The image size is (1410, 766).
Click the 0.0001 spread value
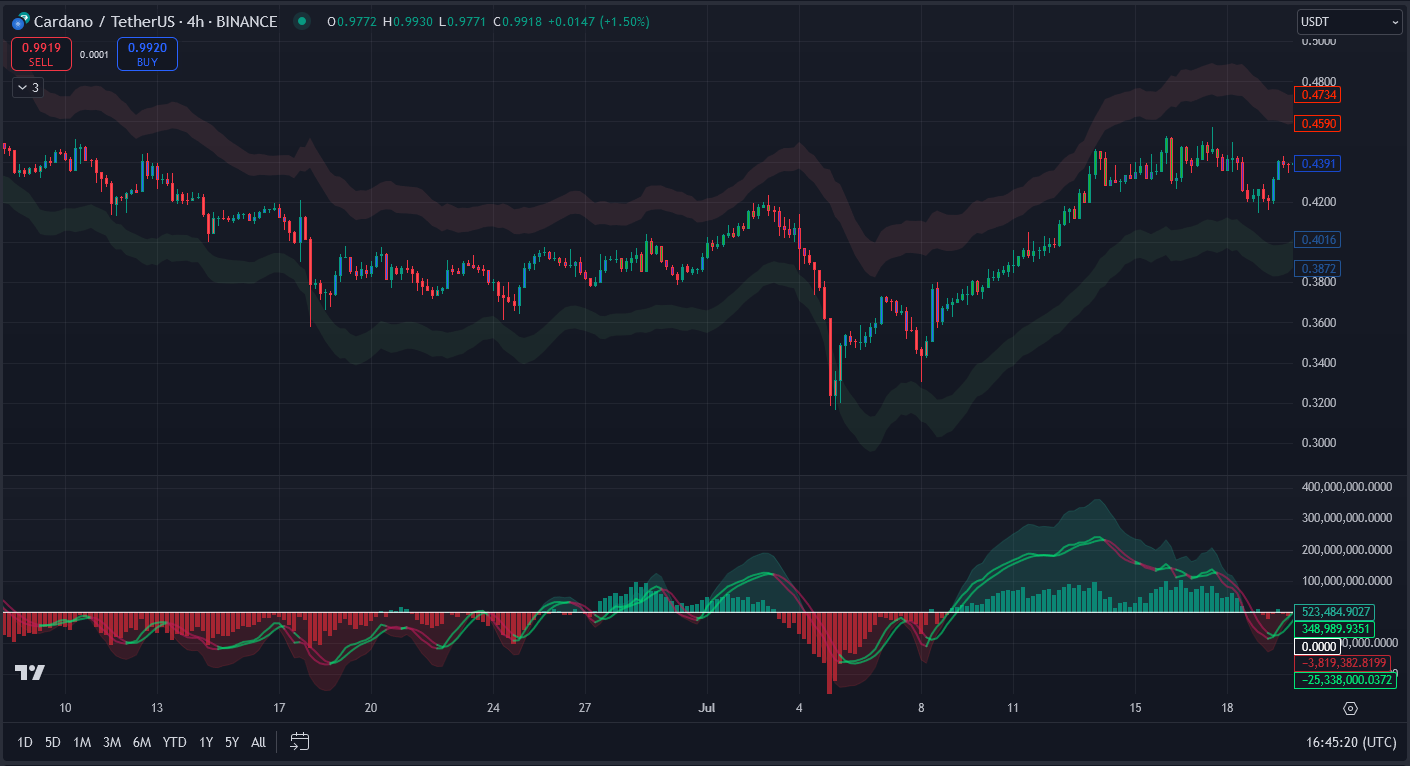(x=94, y=55)
